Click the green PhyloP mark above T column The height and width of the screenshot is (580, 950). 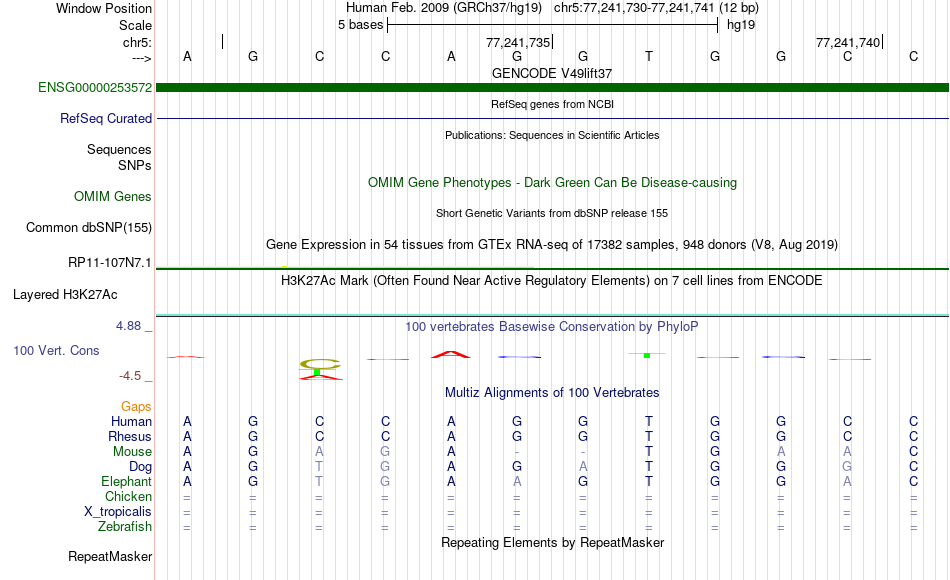click(647, 355)
